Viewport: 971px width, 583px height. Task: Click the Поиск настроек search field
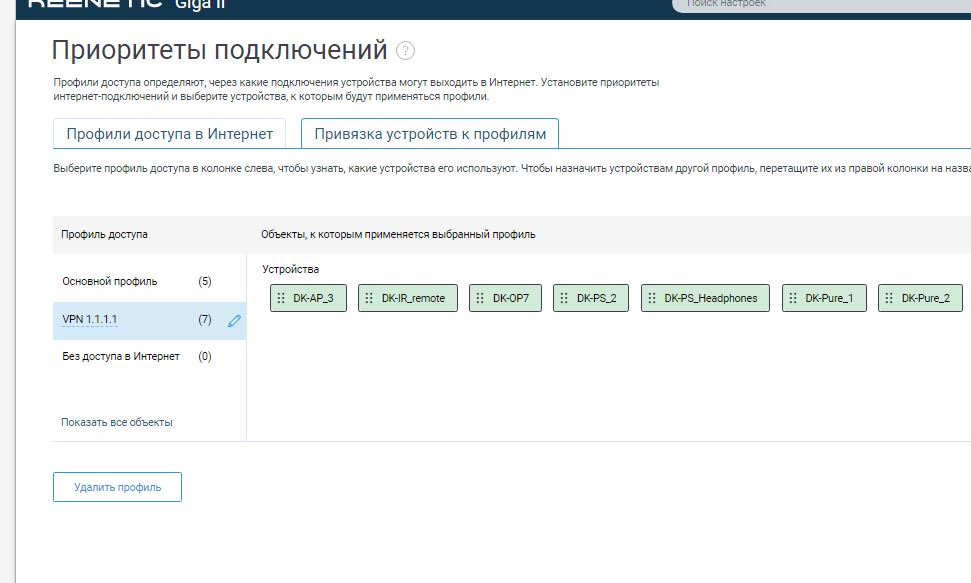pyautogui.click(x=820, y=5)
